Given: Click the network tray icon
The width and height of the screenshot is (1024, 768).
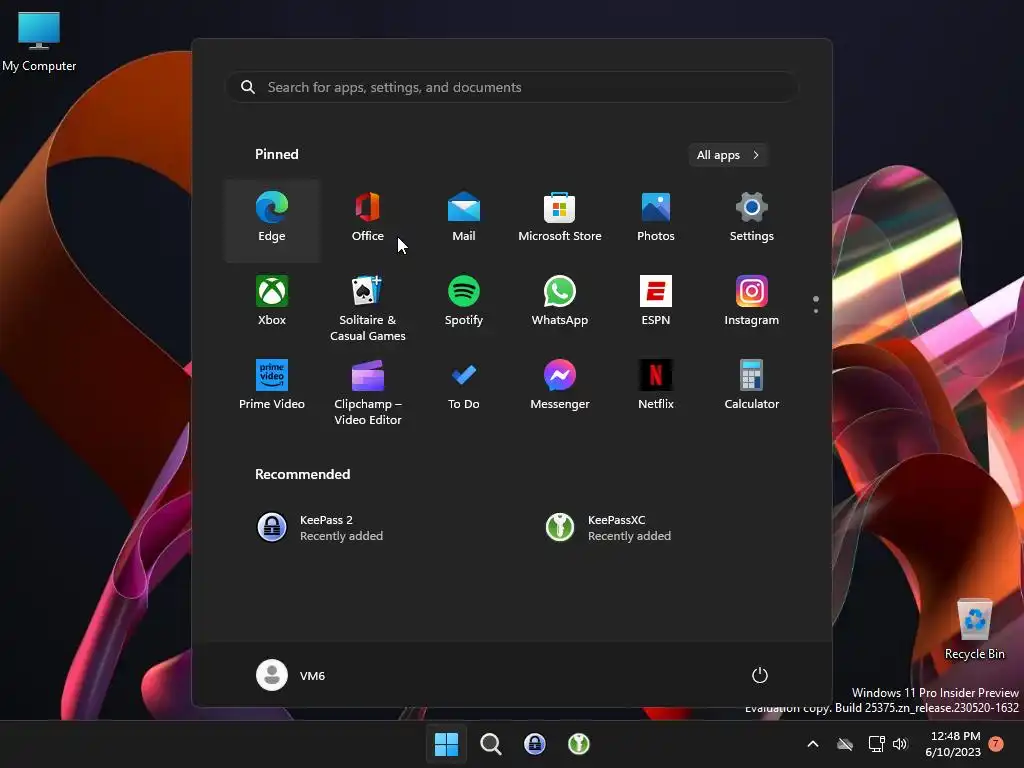Looking at the screenshot, I should (876, 744).
